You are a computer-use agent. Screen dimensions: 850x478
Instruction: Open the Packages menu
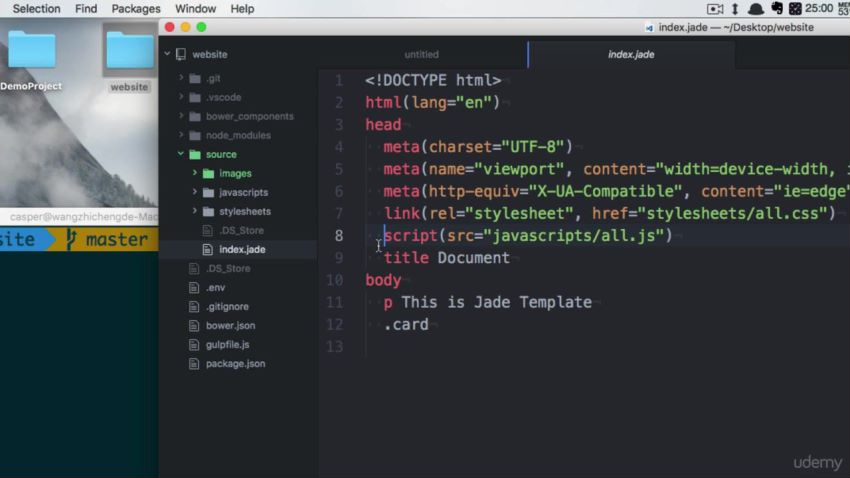click(x=136, y=9)
